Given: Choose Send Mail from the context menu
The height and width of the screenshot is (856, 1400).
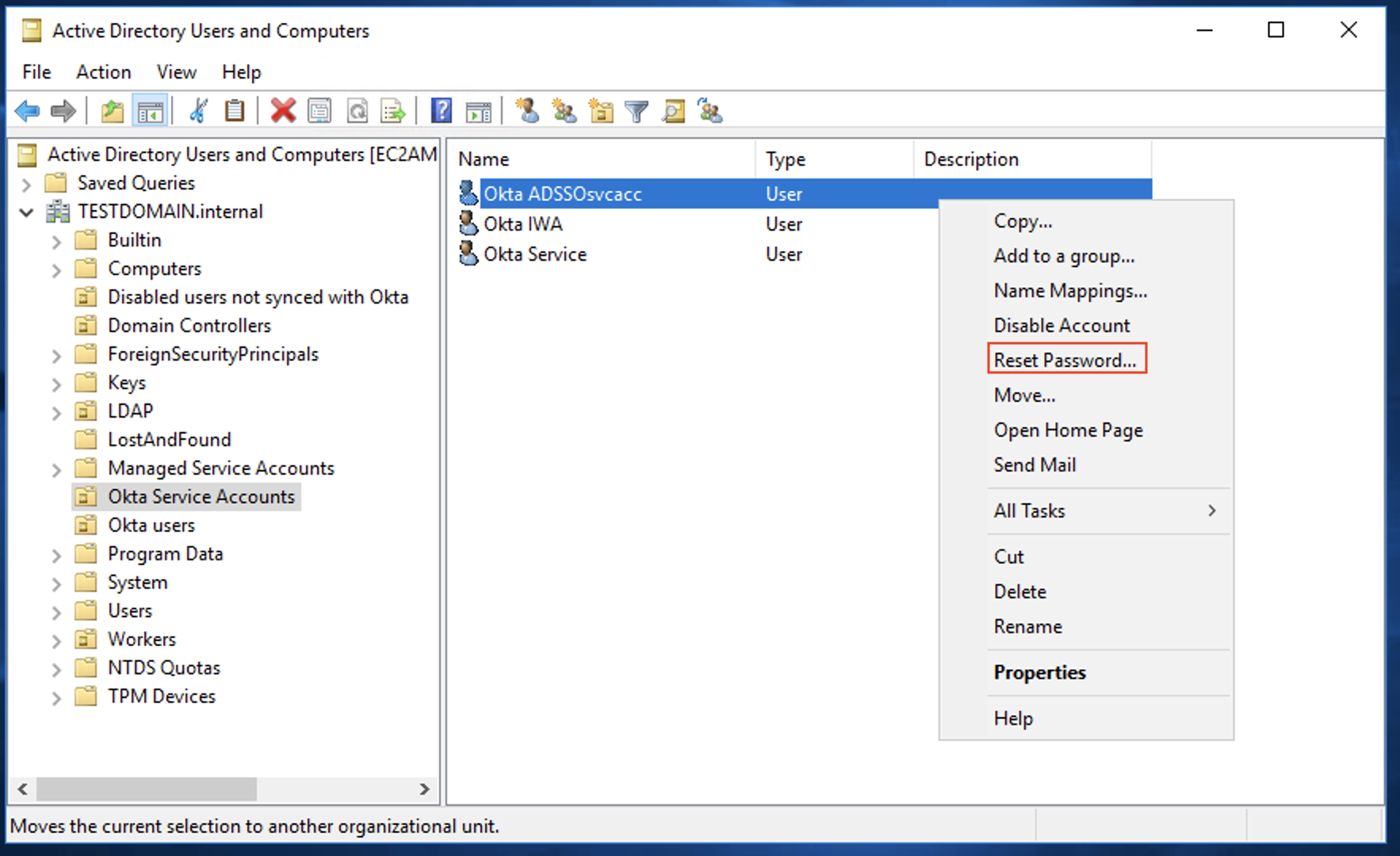Looking at the screenshot, I should pyautogui.click(x=1035, y=464).
